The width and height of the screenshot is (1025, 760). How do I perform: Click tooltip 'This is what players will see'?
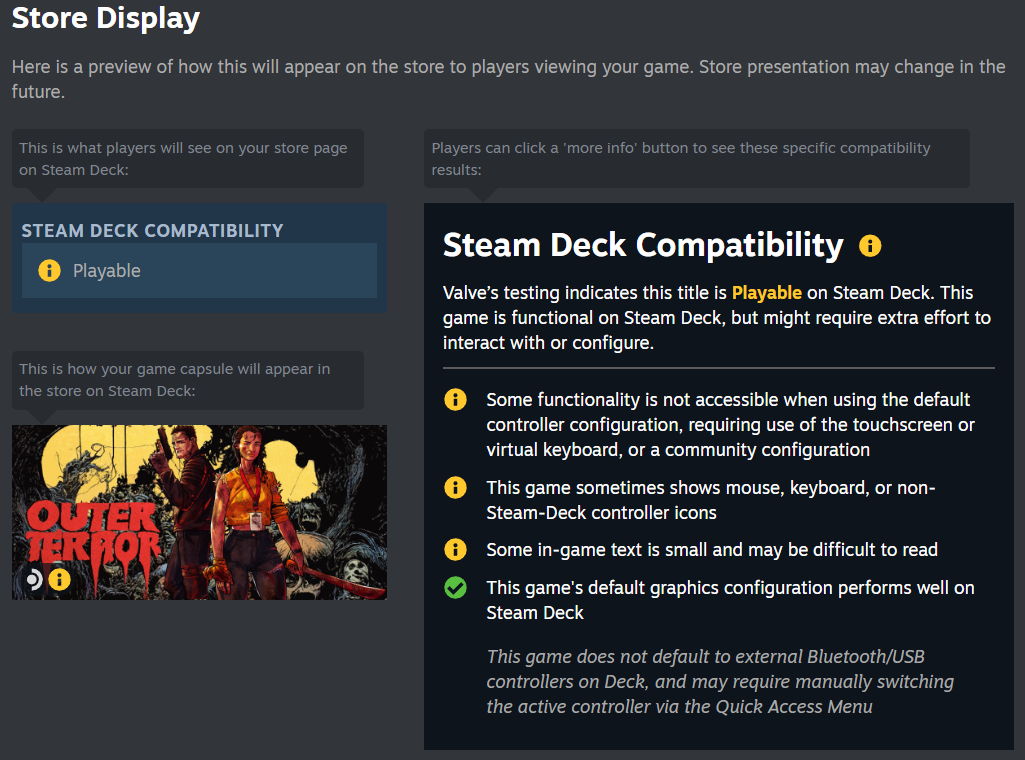point(188,159)
